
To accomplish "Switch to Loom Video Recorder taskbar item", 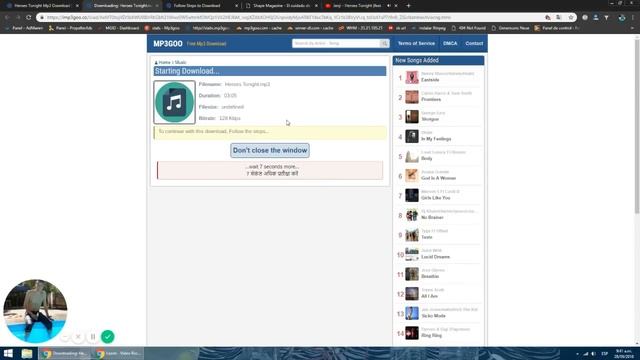I will click(118, 353).
